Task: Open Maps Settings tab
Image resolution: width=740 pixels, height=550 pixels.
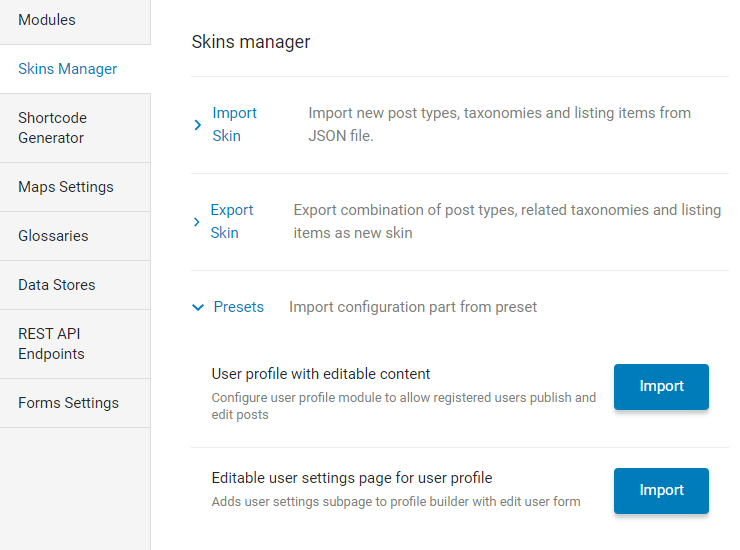Action: click(x=75, y=187)
